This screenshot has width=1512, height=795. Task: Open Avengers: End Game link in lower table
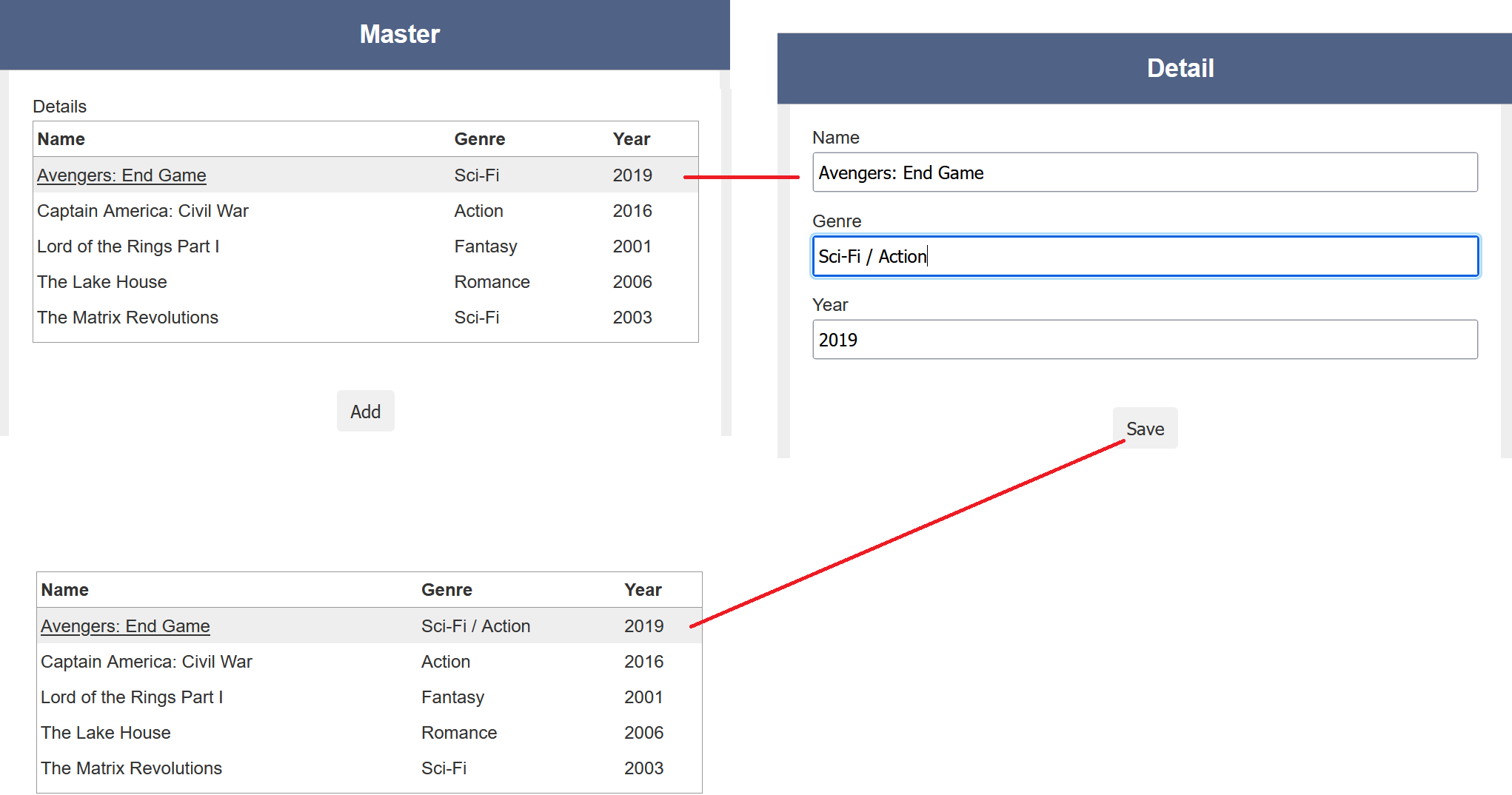tap(125, 626)
